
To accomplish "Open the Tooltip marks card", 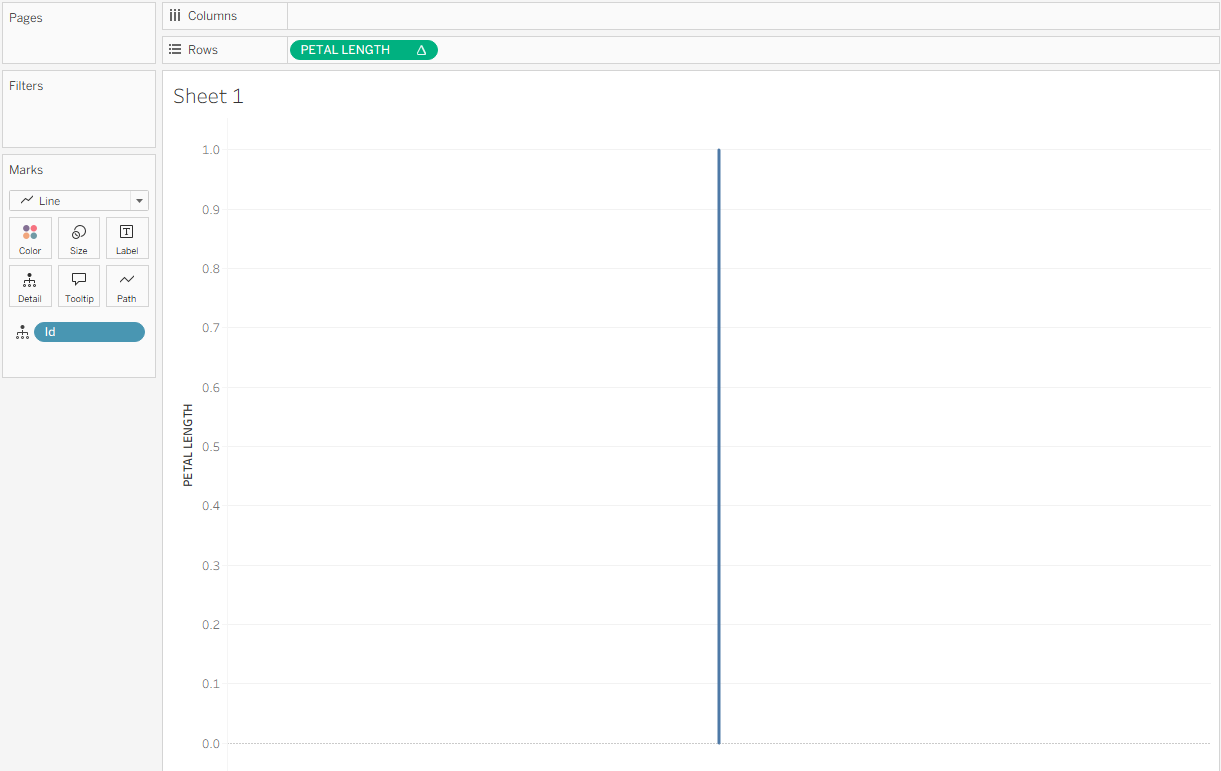I will click(x=79, y=286).
